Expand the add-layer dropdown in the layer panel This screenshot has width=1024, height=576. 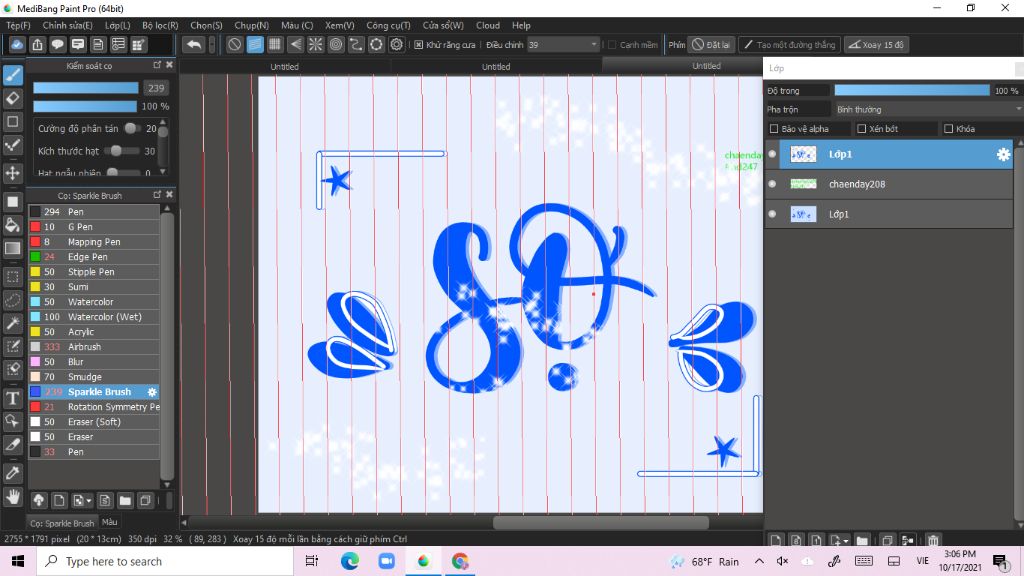click(x=839, y=540)
